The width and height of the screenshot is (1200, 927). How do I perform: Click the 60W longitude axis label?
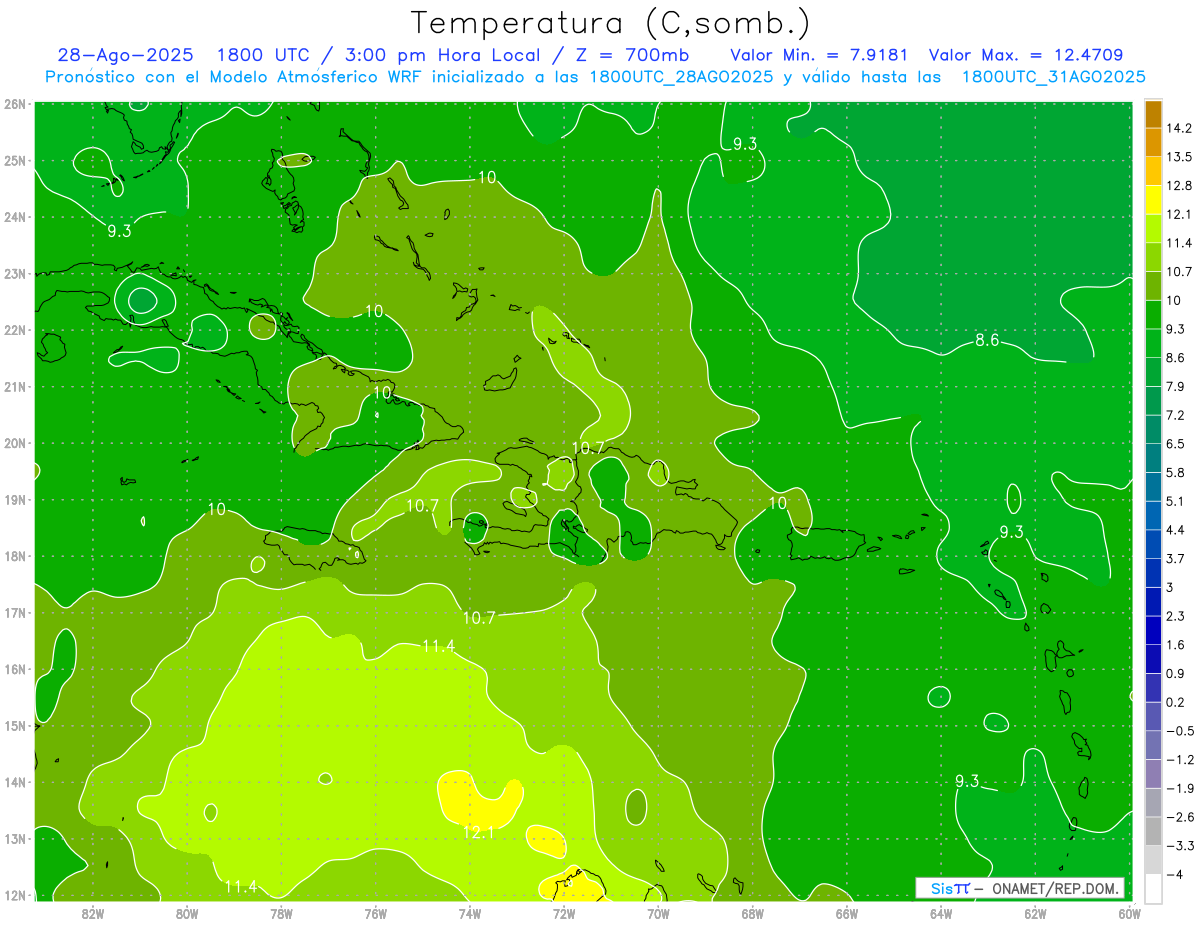tap(1129, 913)
